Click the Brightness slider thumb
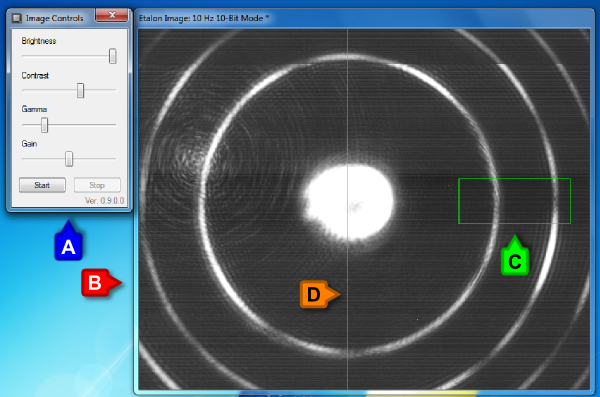Screen dimensions: 600x397 point(112,56)
